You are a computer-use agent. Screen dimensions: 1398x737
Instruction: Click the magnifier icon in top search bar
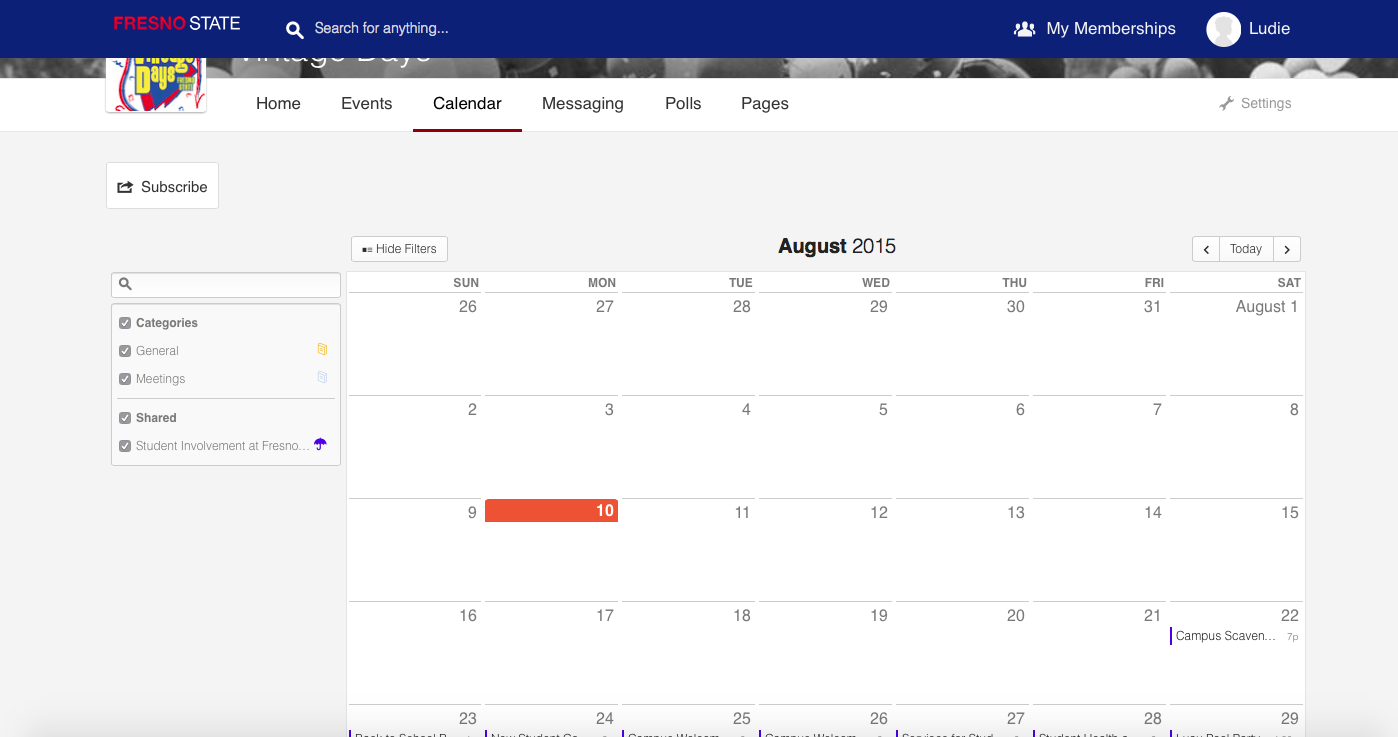294,29
